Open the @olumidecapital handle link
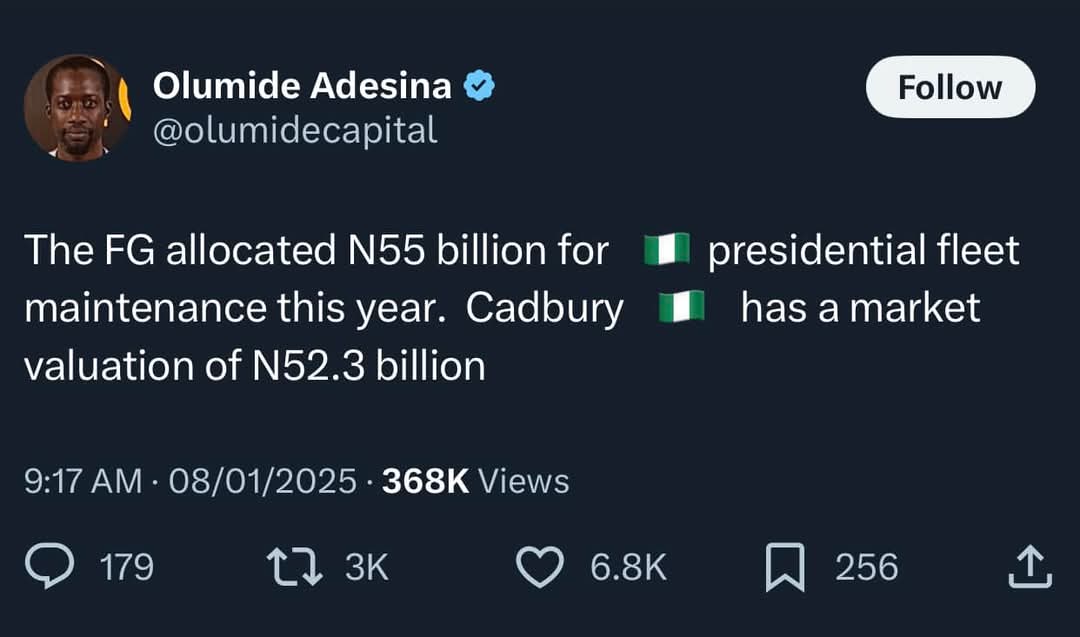The image size is (1080, 637). point(295,131)
